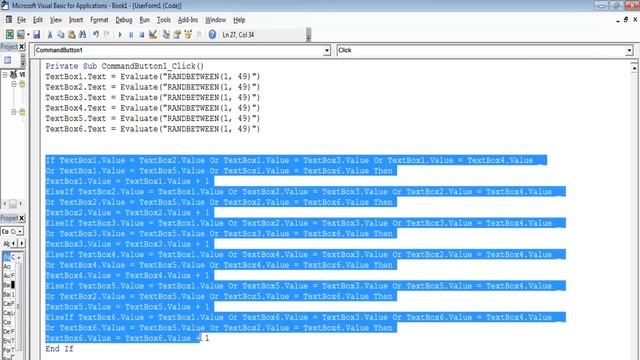Open the Edit menu
Screen dimensions: 640x360
(38, 20)
